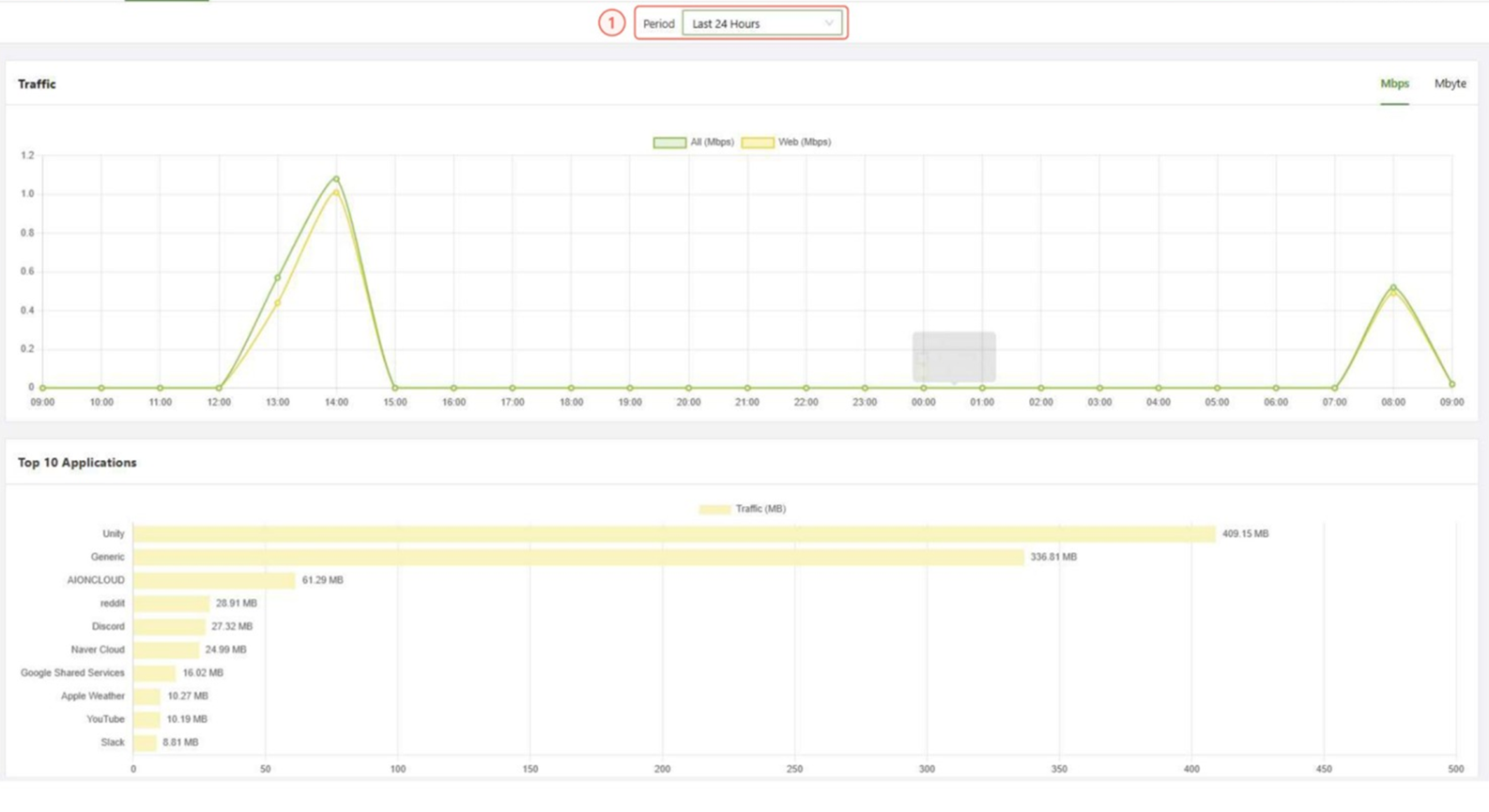Select the reddit traffic bar

[x=171, y=604]
